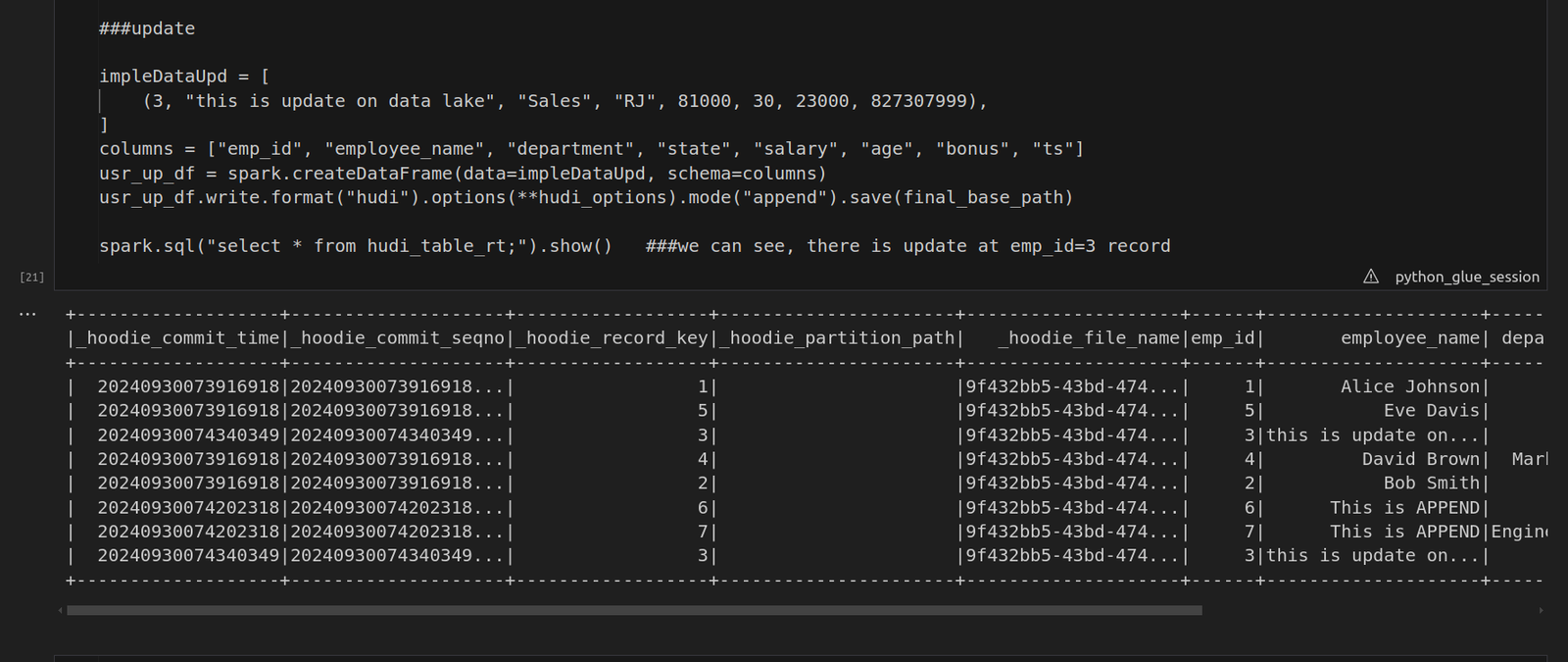Viewport: 1568px width, 662px height.
Task: Click the execution count [21] label
Action: pyautogui.click(x=32, y=278)
